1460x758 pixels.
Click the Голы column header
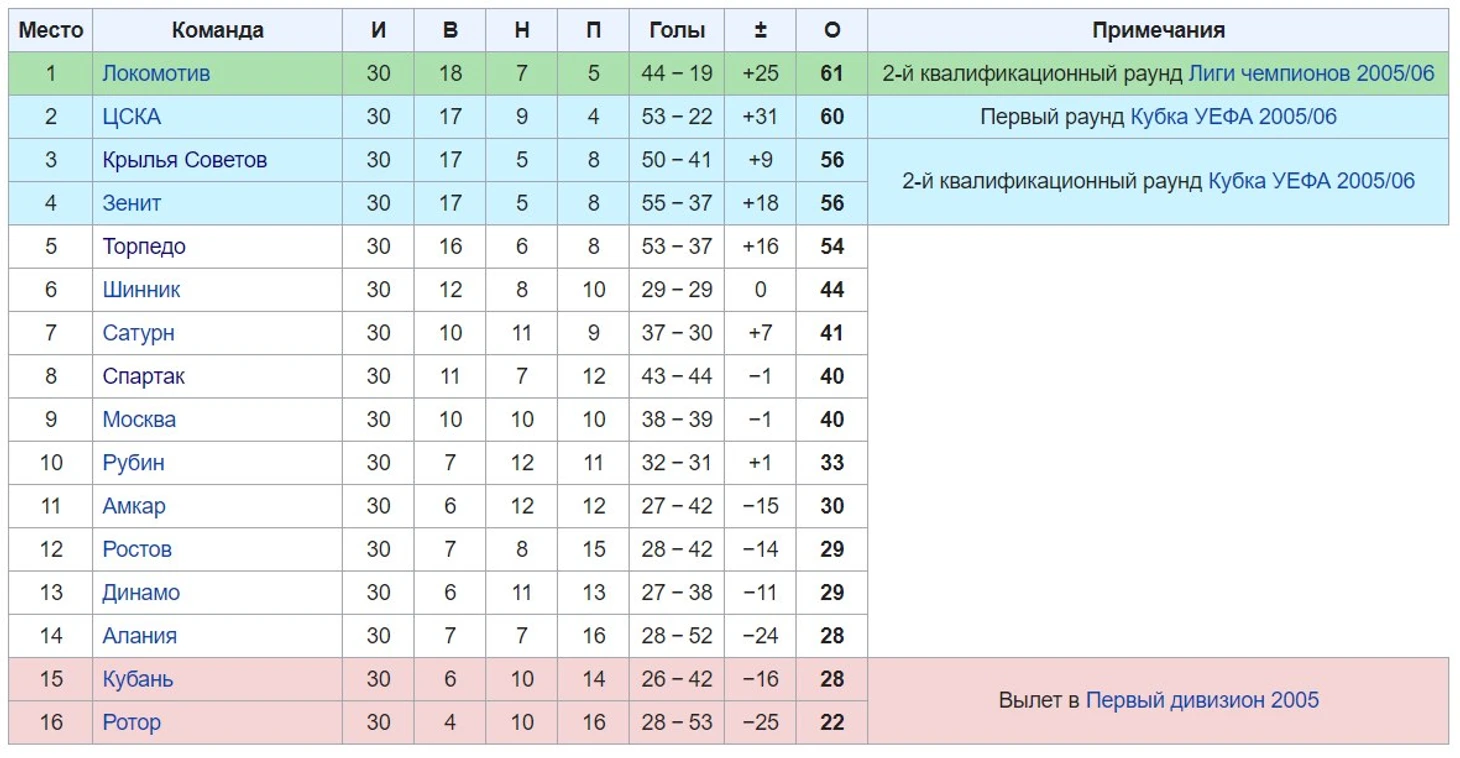tap(677, 30)
